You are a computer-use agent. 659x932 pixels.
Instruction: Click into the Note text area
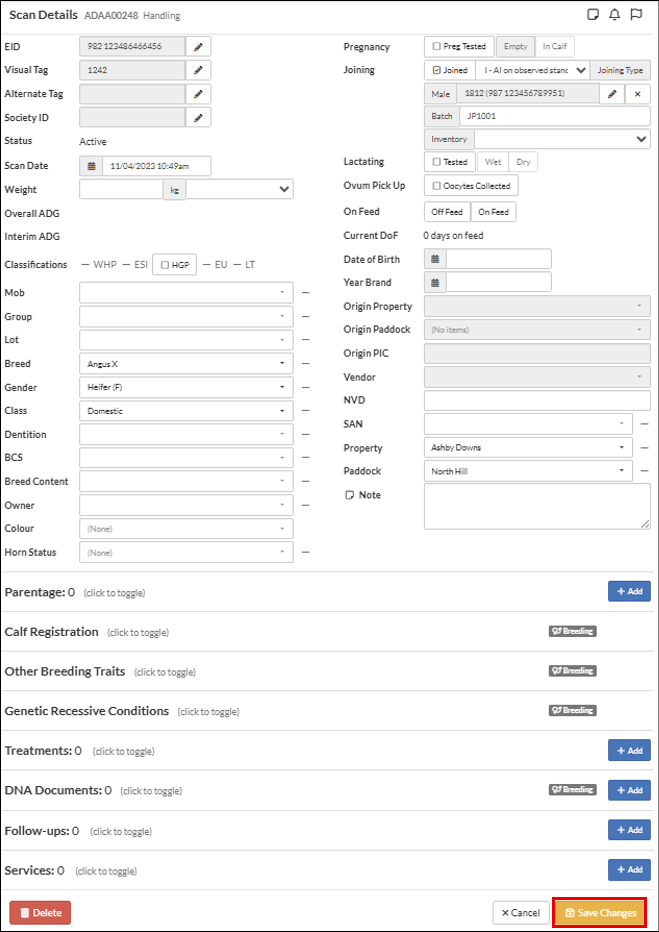click(536, 506)
